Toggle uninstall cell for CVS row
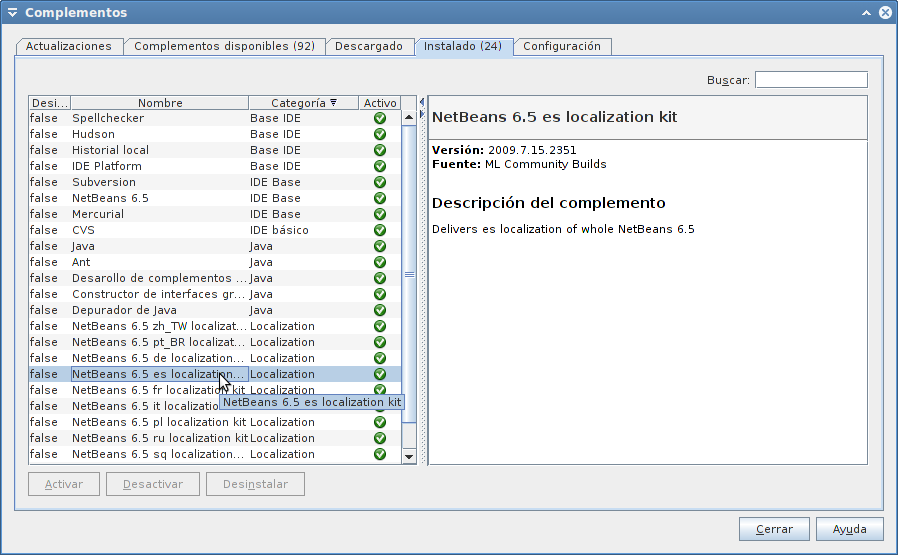Image resolution: width=898 pixels, height=555 pixels. (50, 230)
